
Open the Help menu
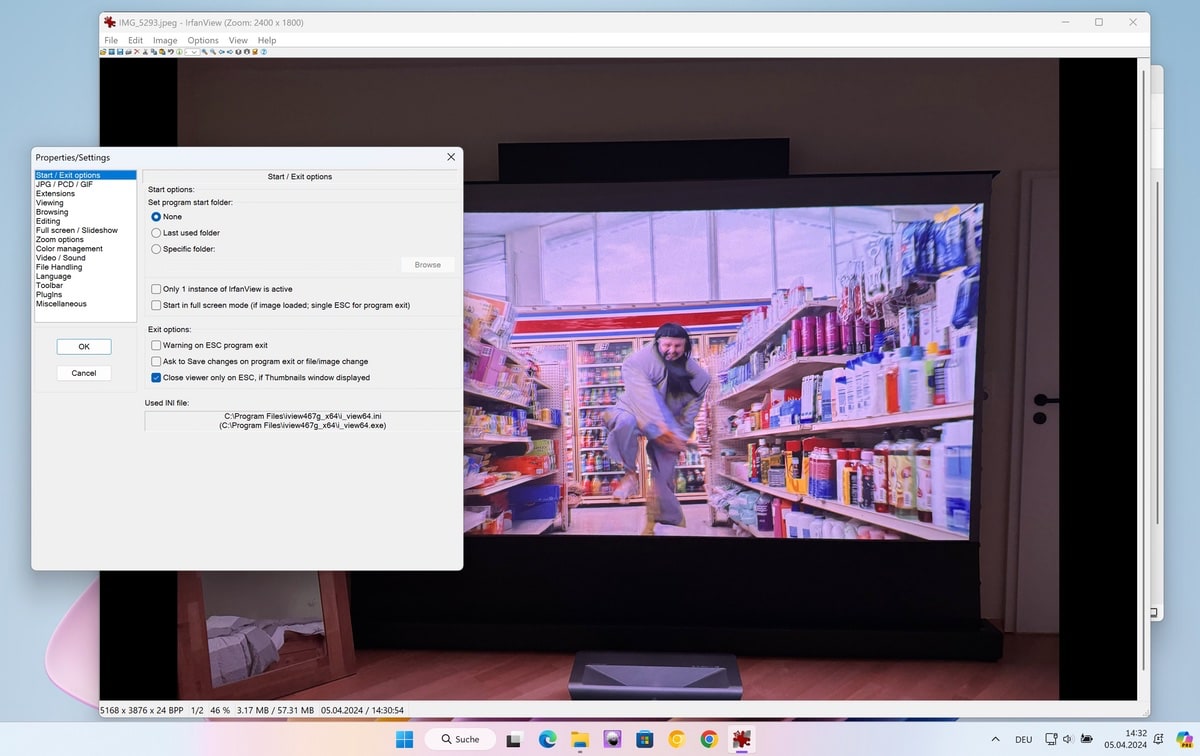click(x=267, y=41)
